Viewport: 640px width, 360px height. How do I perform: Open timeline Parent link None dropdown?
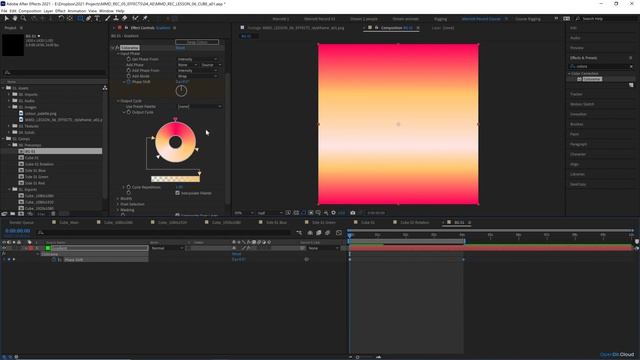[323, 248]
